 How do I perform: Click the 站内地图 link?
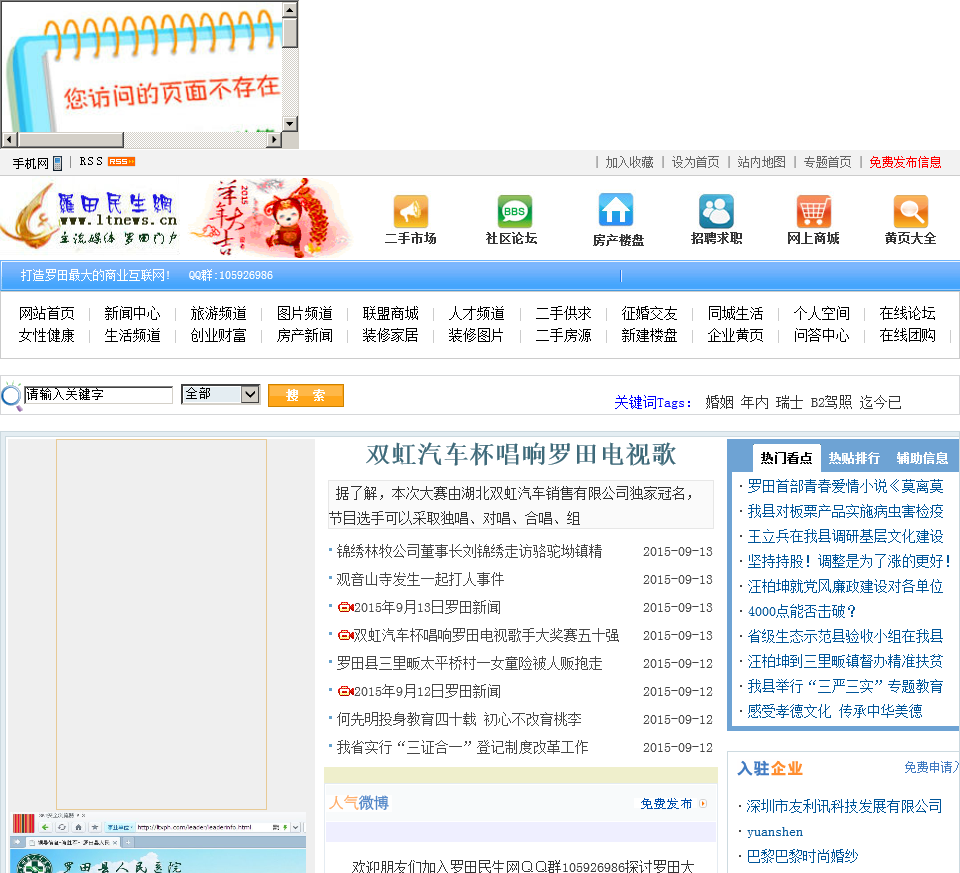point(762,162)
